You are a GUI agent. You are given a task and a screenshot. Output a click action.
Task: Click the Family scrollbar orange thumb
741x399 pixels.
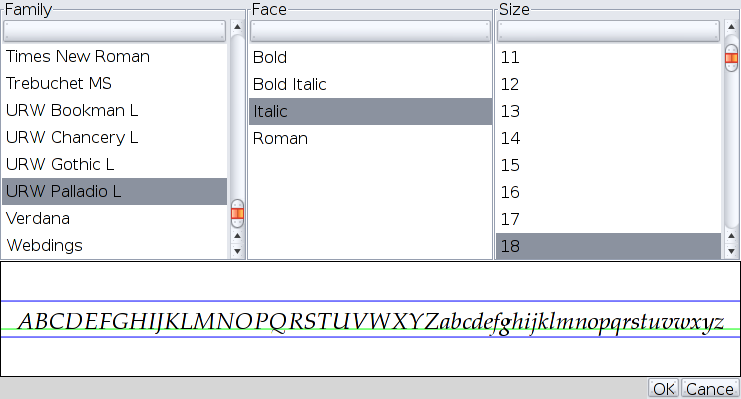(237, 214)
